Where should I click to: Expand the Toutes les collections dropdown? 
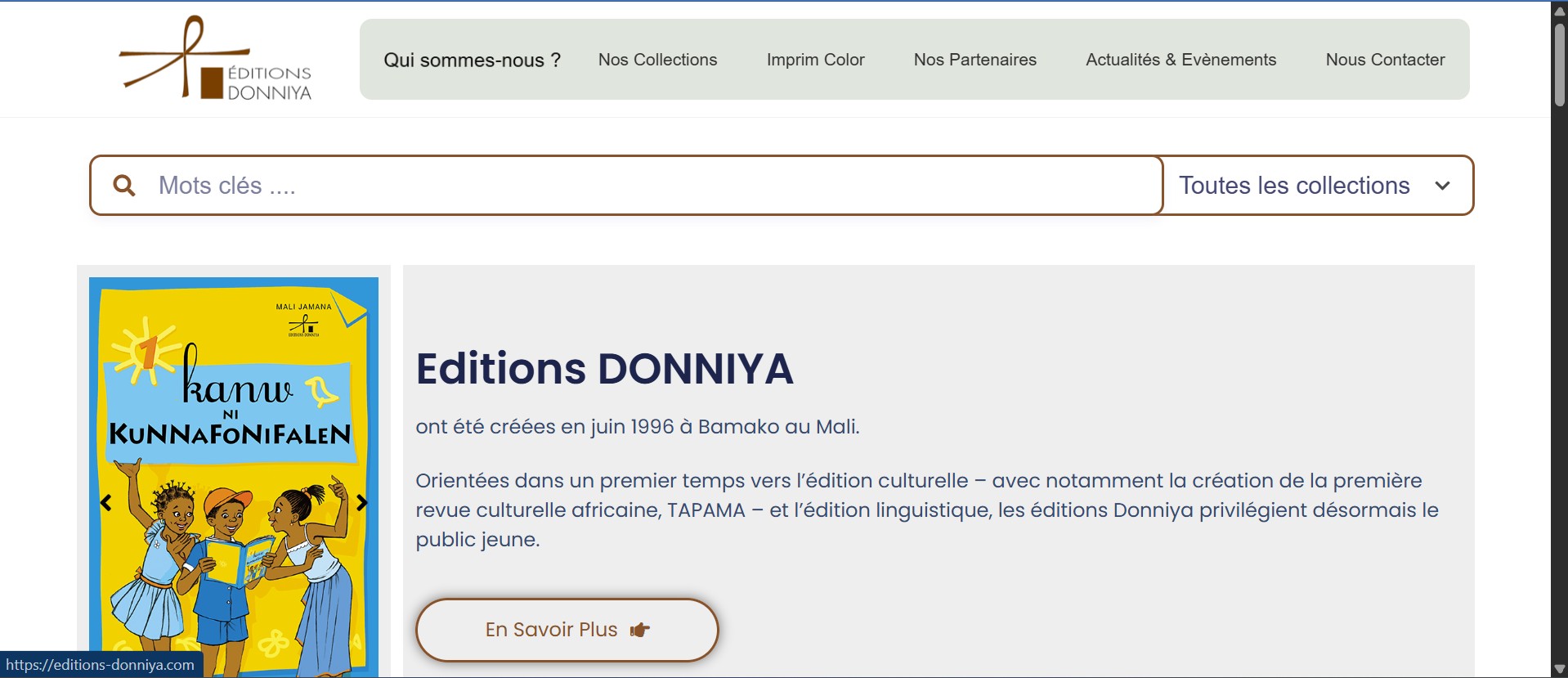coord(1294,186)
